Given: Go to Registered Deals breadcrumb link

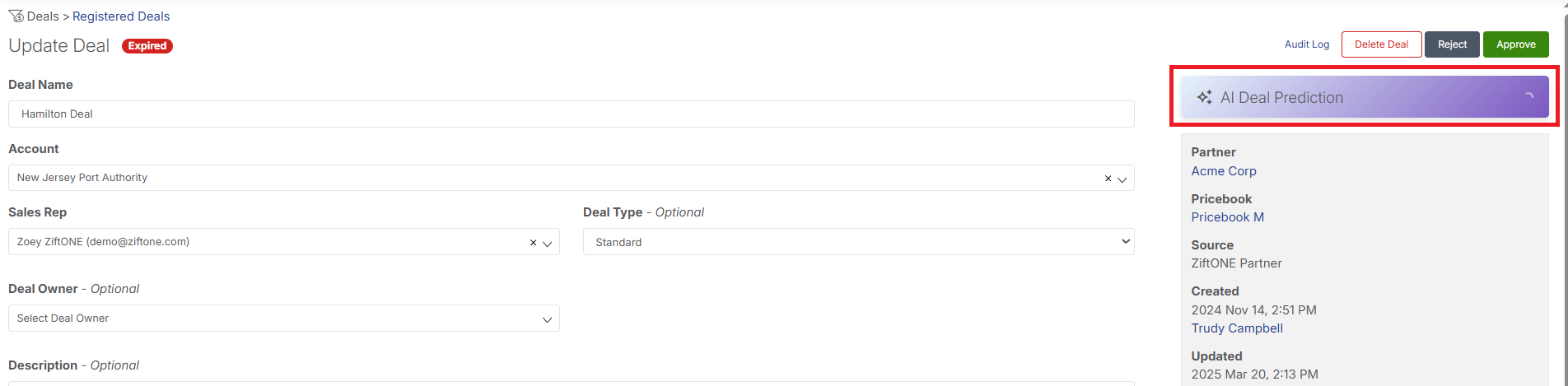Looking at the screenshot, I should click(121, 16).
